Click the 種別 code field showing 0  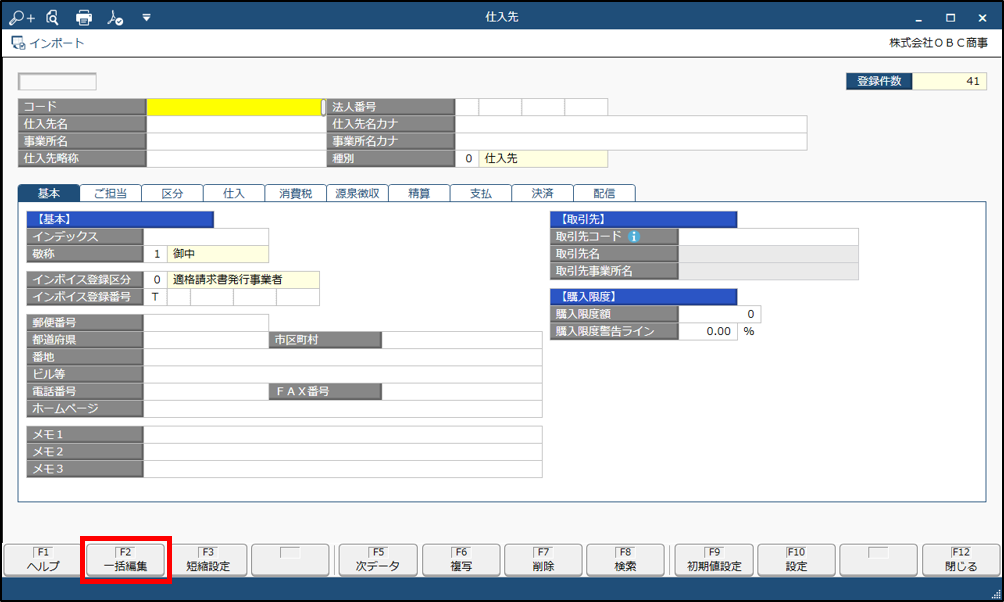(467, 158)
